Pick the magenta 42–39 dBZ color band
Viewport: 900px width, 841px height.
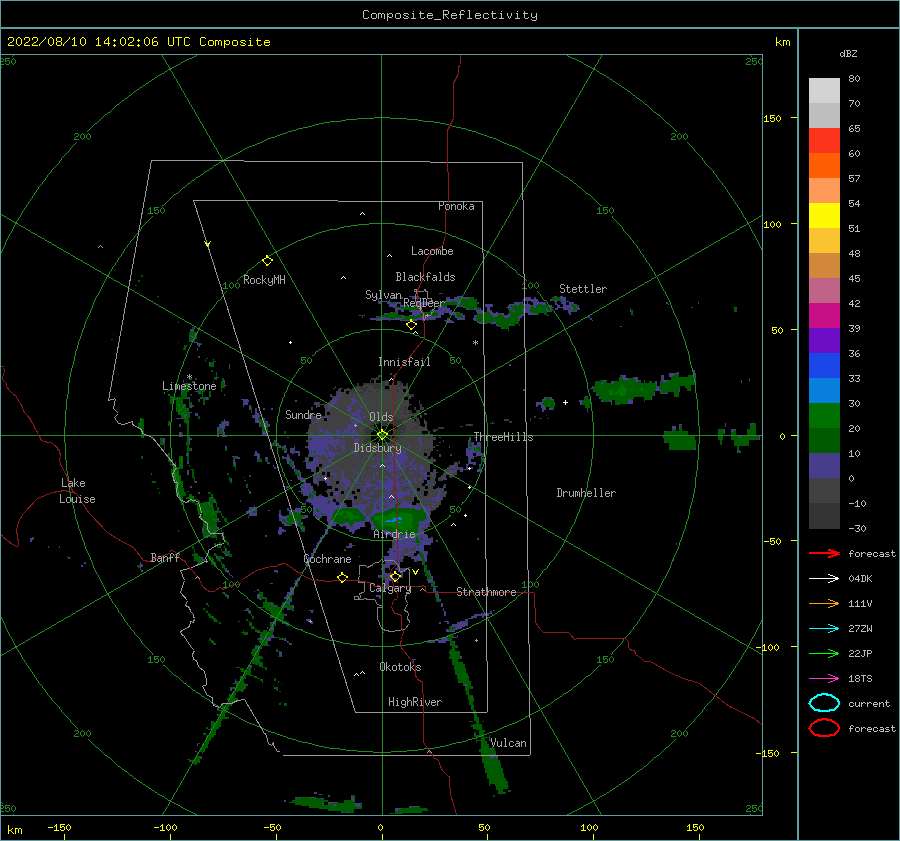point(824,316)
